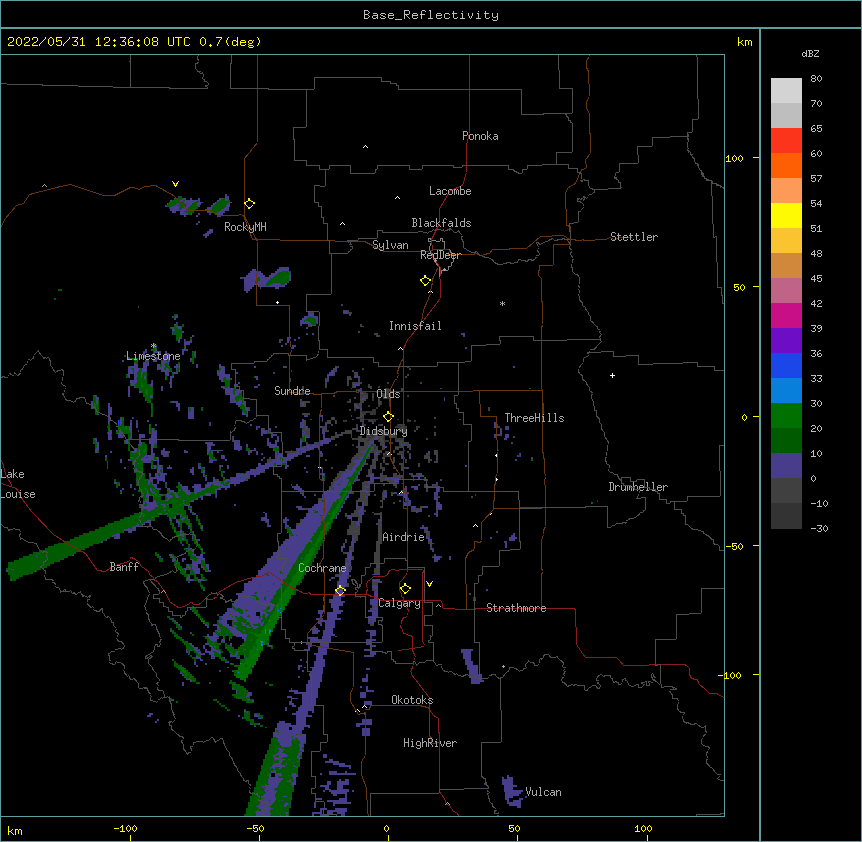Image resolution: width=862 pixels, height=842 pixels.
Task: Click the Vulcan label
Action: coord(543,792)
